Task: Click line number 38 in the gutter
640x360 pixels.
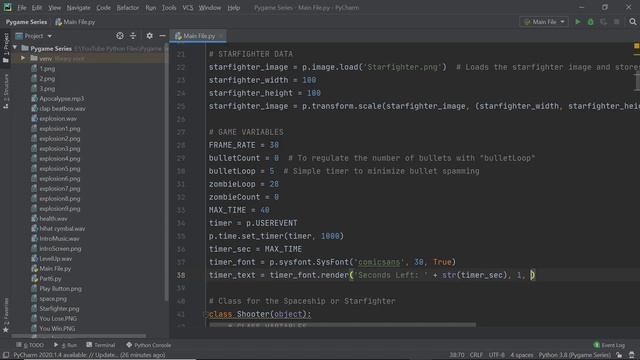Action: click(x=181, y=276)
